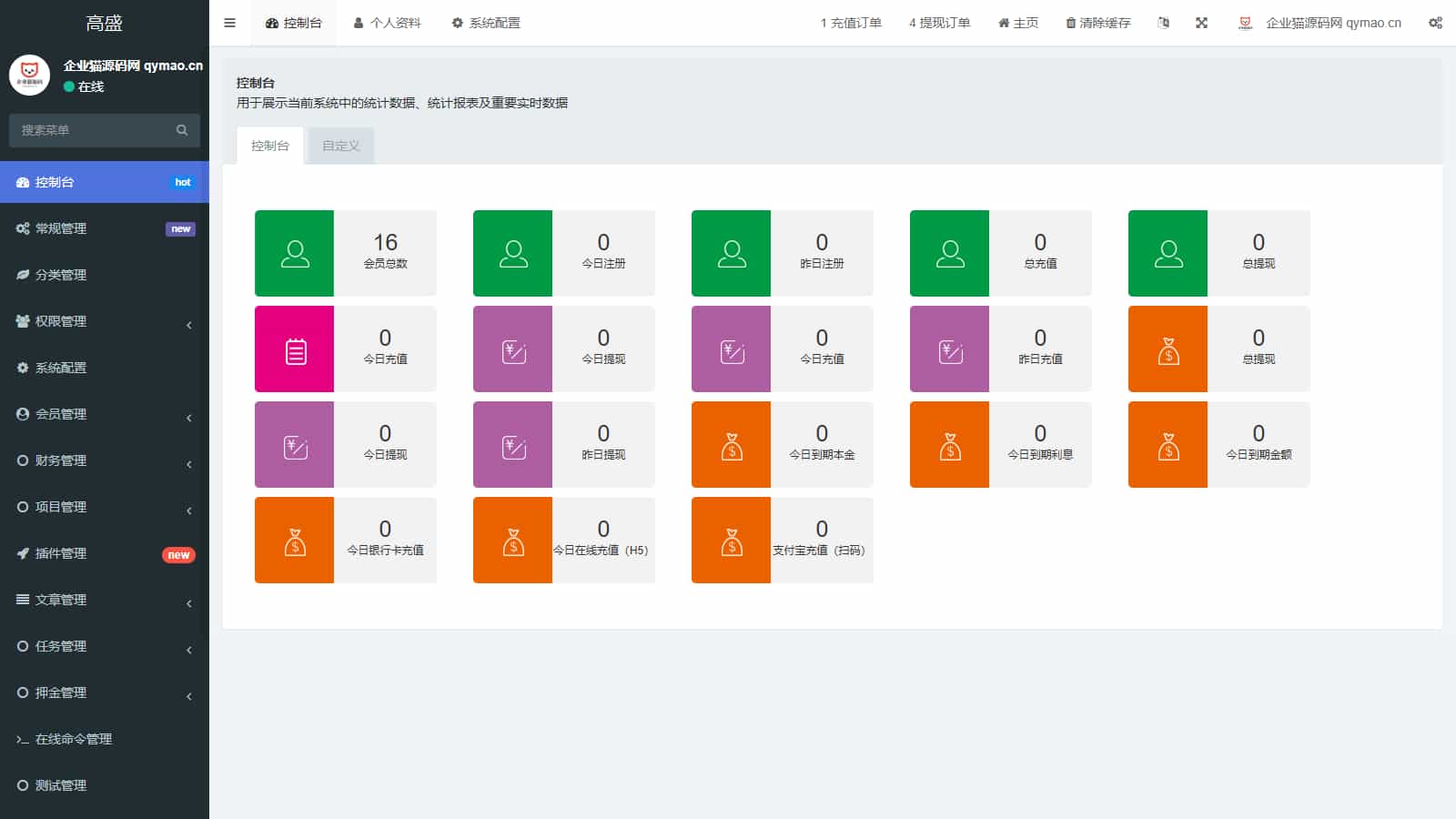The width and height of the screenshot is (1456, 819).
Task: Switch to the 自定义 tab
Action: click(341, 146)
